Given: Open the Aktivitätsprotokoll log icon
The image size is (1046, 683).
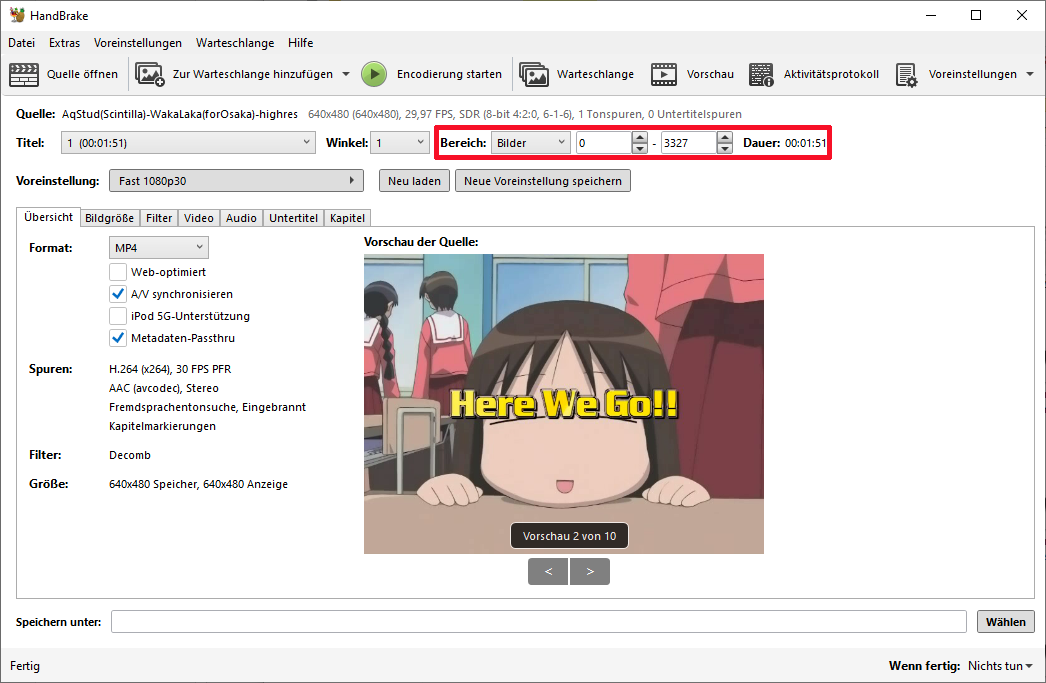Looking at the screenshot, I should click(x=761, y=74).
